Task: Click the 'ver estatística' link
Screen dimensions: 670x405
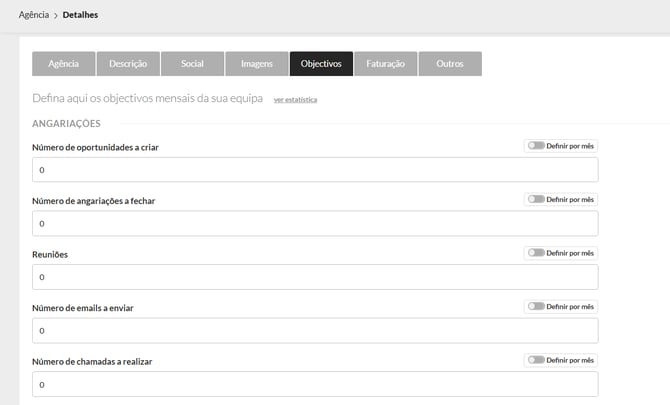Action: (x=295, y=100)
